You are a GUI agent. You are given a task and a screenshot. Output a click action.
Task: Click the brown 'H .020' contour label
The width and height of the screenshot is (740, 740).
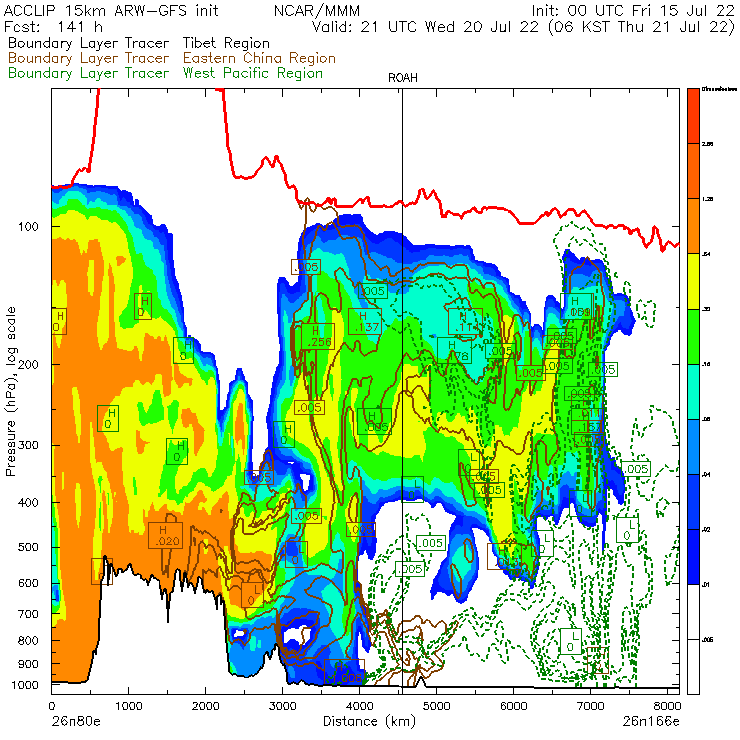click(165, 536)
